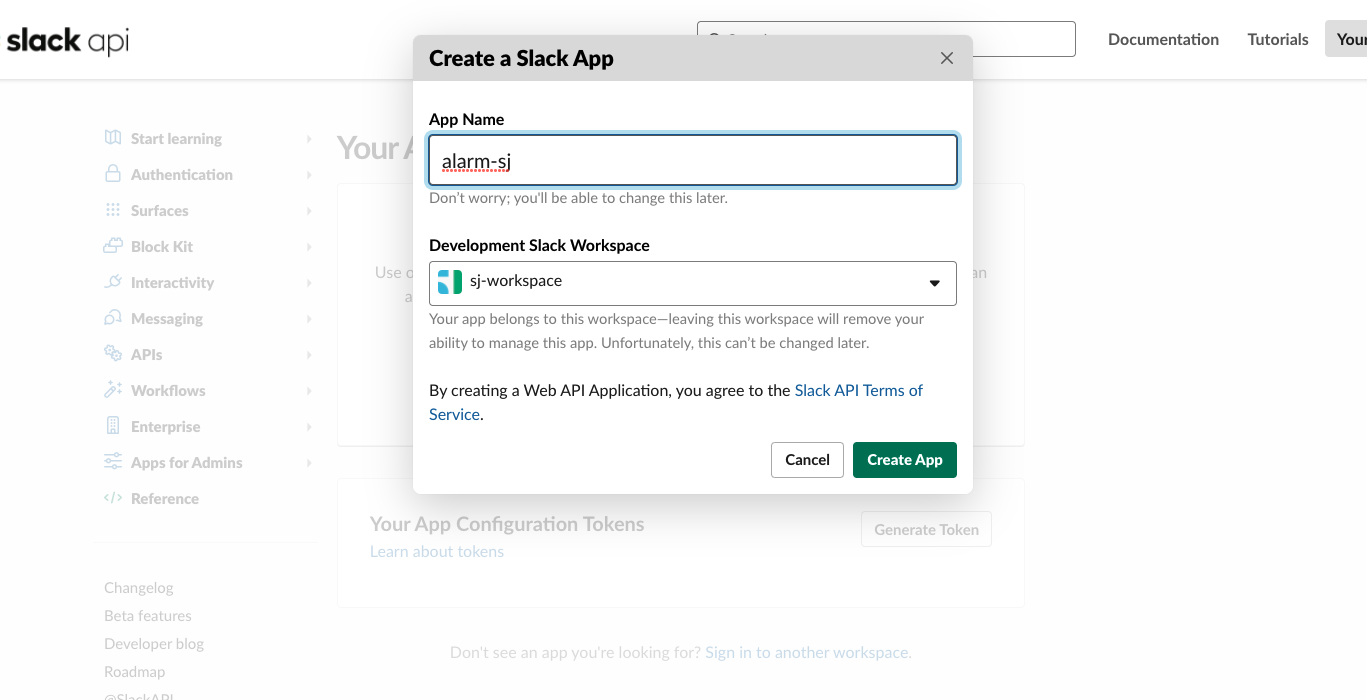Click the Slack API logo
Viewport: 1367px width, 700px height.
coord(68,40)
